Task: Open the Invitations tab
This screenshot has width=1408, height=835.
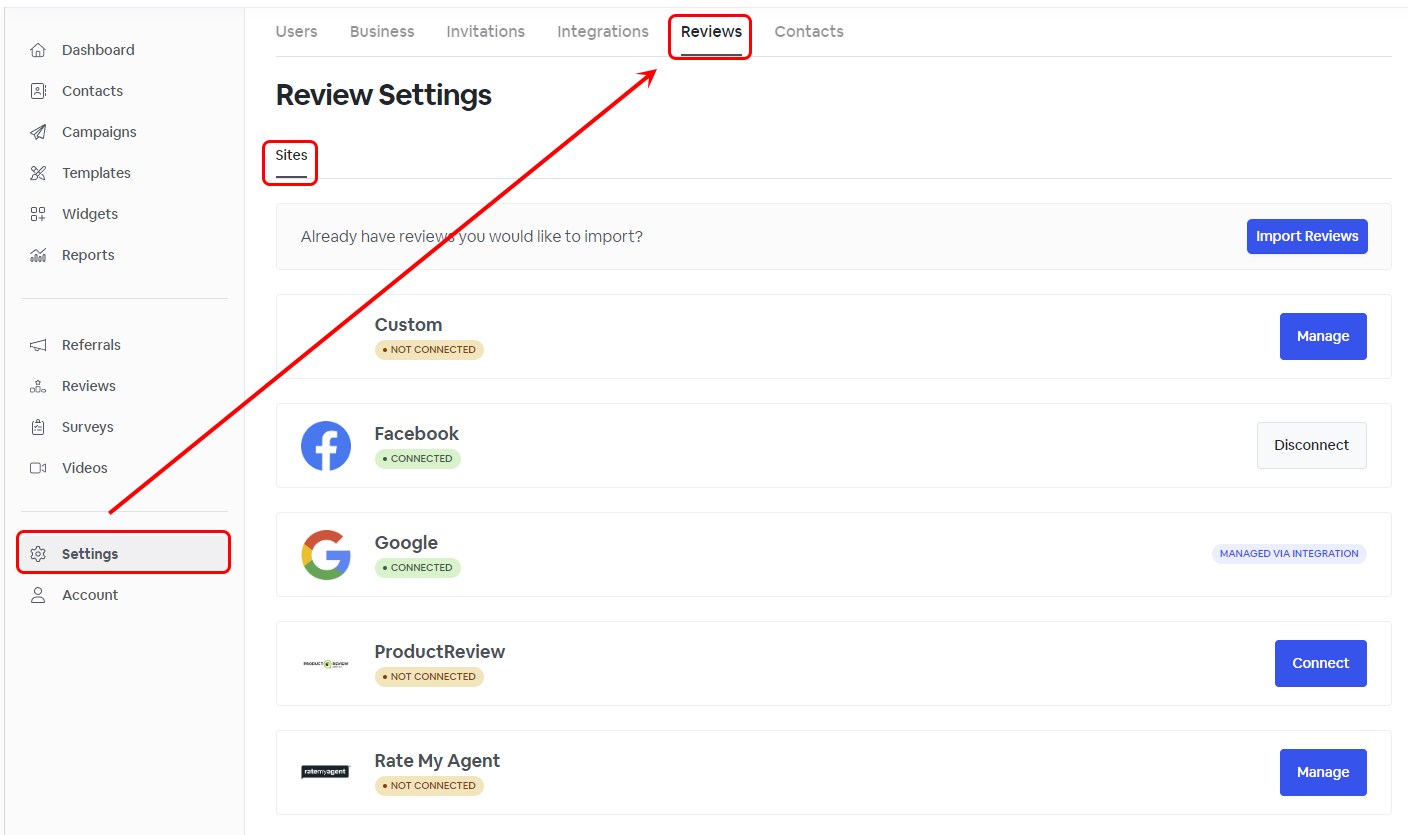Action: [485, 32]
